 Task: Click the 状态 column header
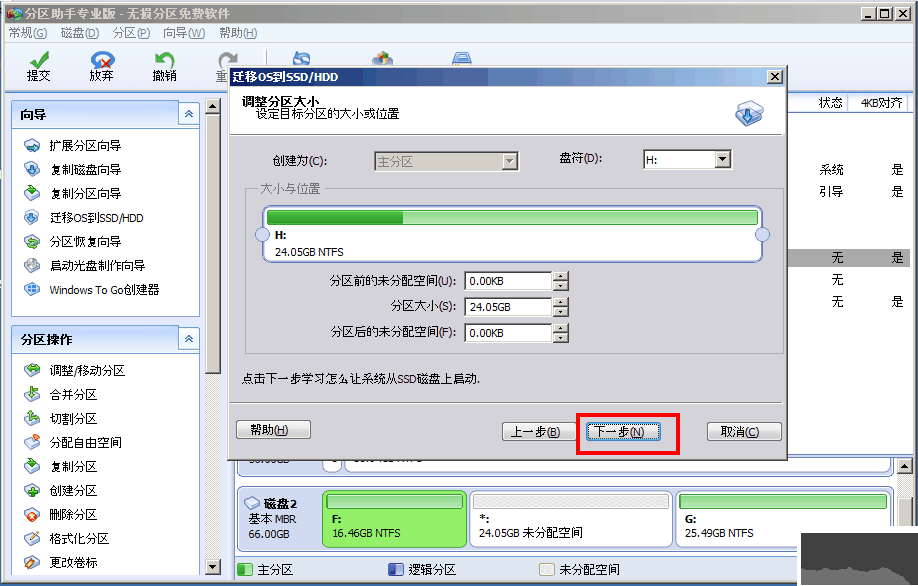830,103
